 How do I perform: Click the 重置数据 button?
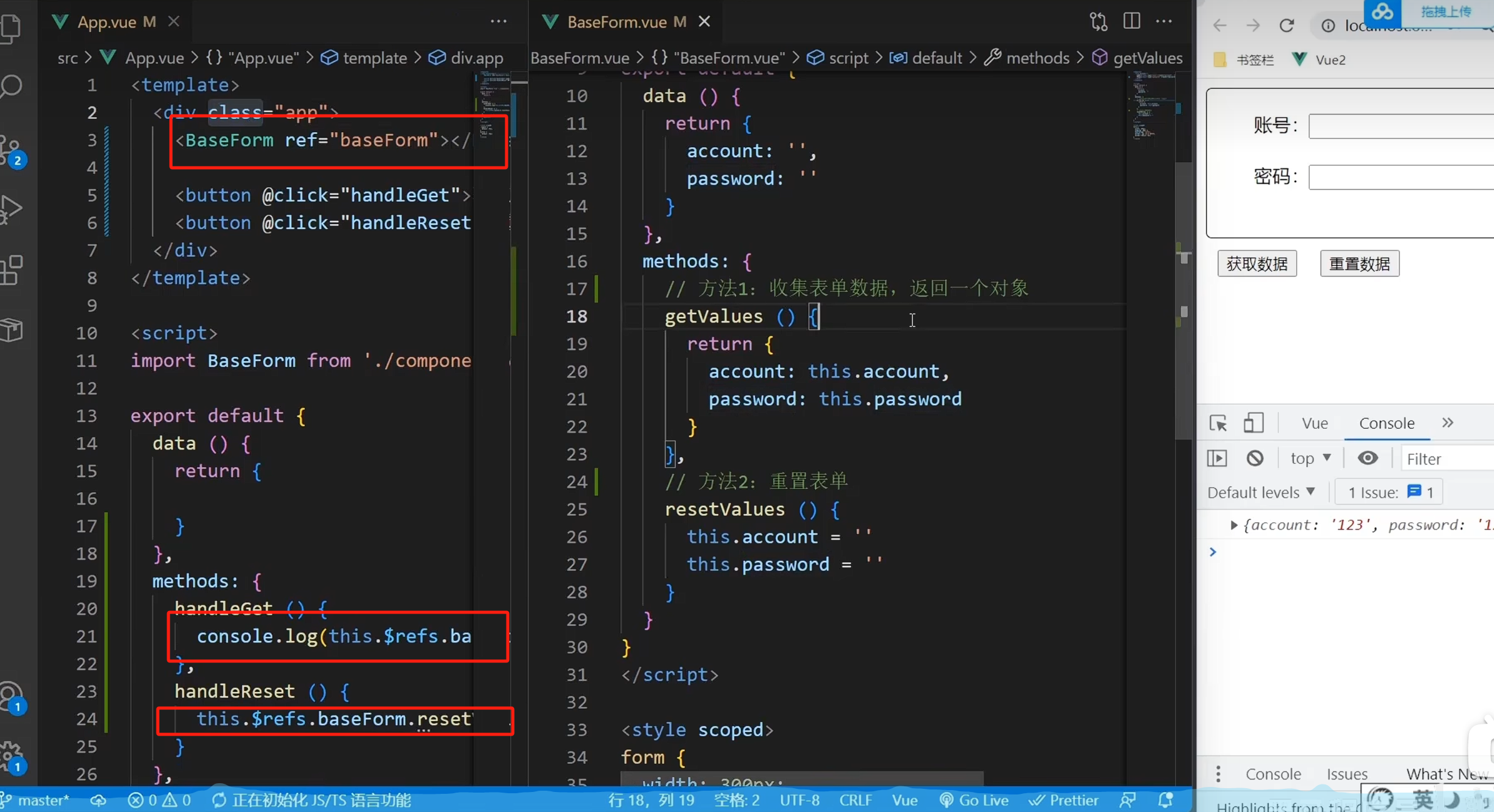(1359, 264)
